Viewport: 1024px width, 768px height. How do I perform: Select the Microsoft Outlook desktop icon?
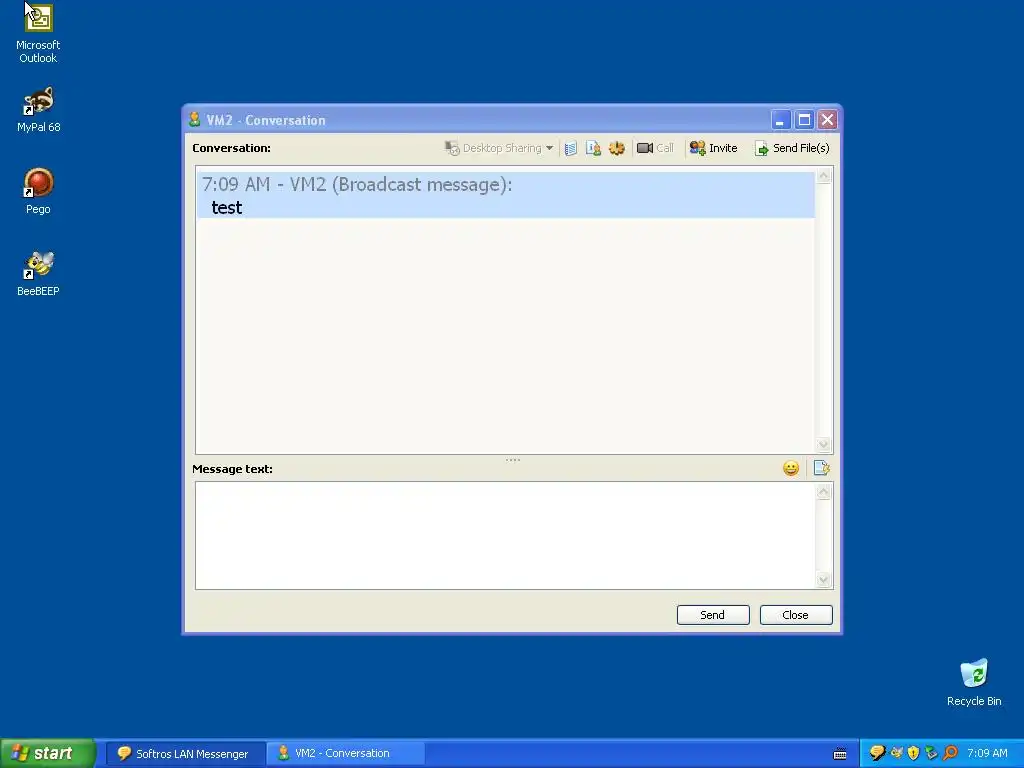click(x=38, y=34)
